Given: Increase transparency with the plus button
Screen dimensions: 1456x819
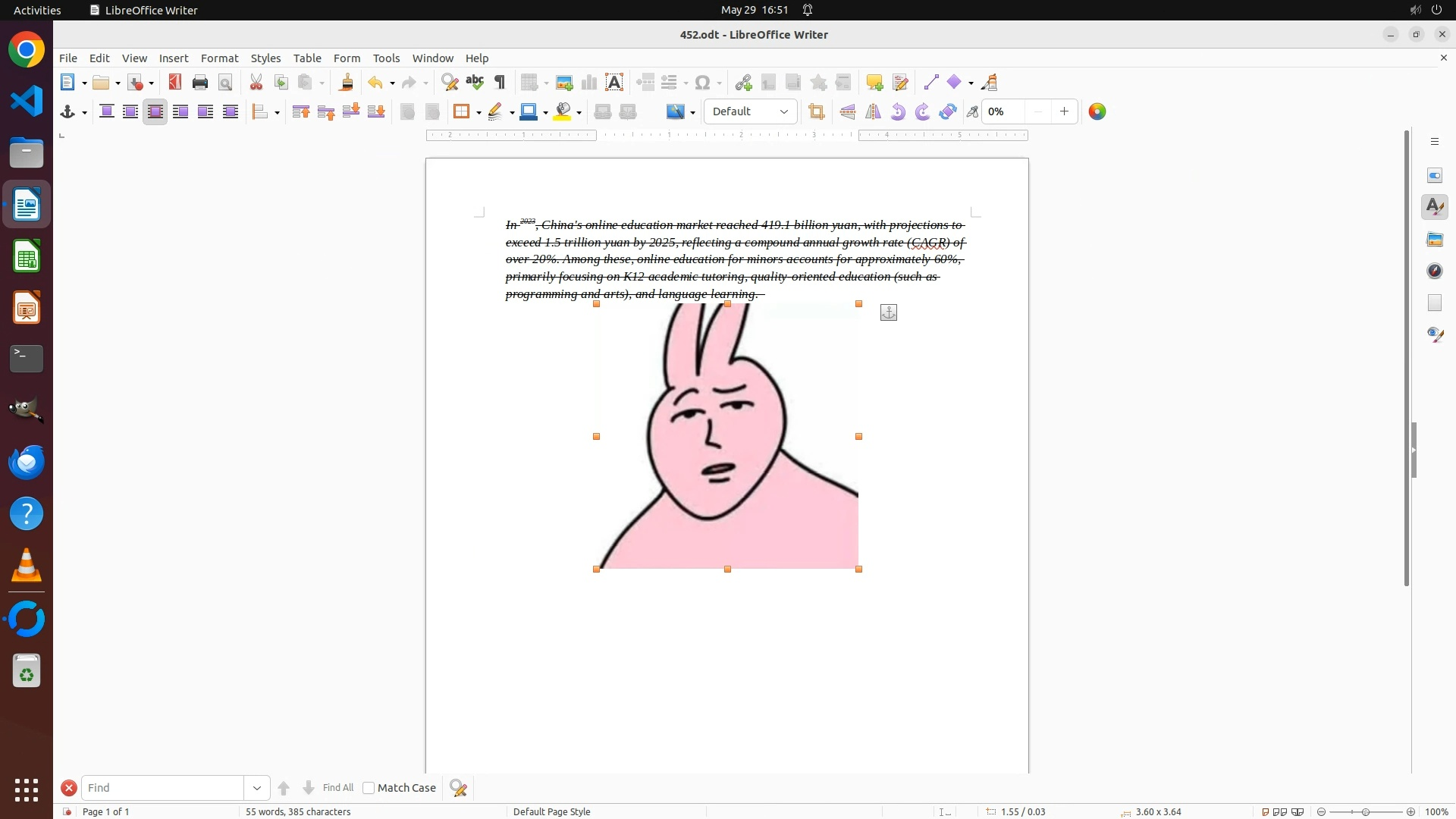Looking at the screenshot, I should [x=1064, y=112].
